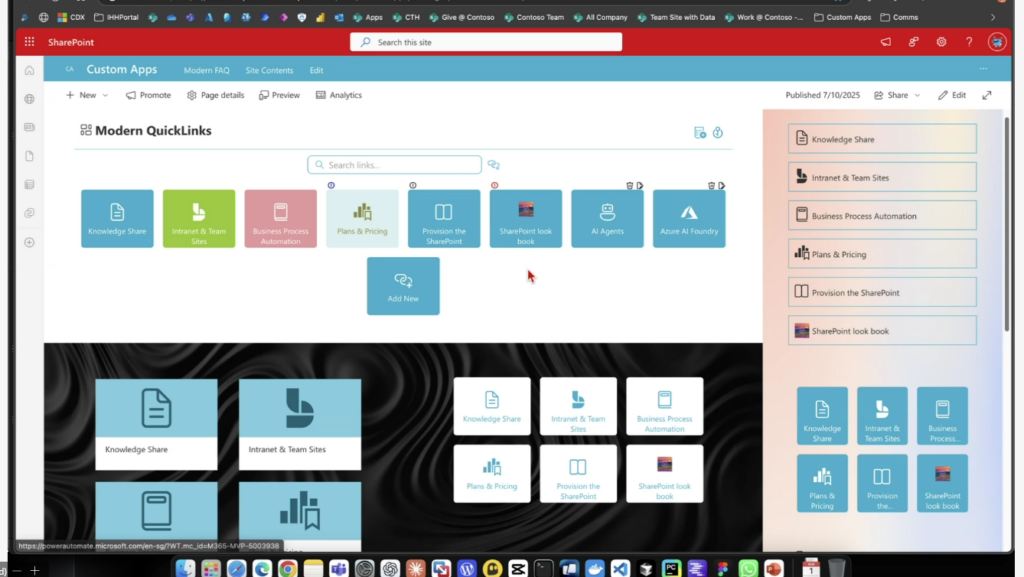Click the Add New tile
This screenshot has width=1024, height=577.
[x=403, y=286]
